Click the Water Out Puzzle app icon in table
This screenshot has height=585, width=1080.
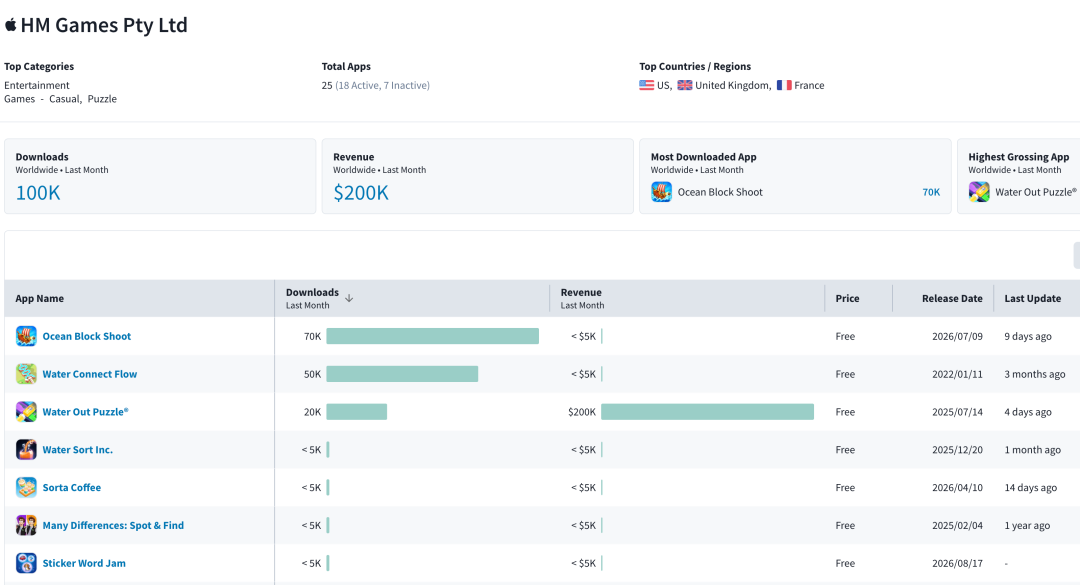26,412
